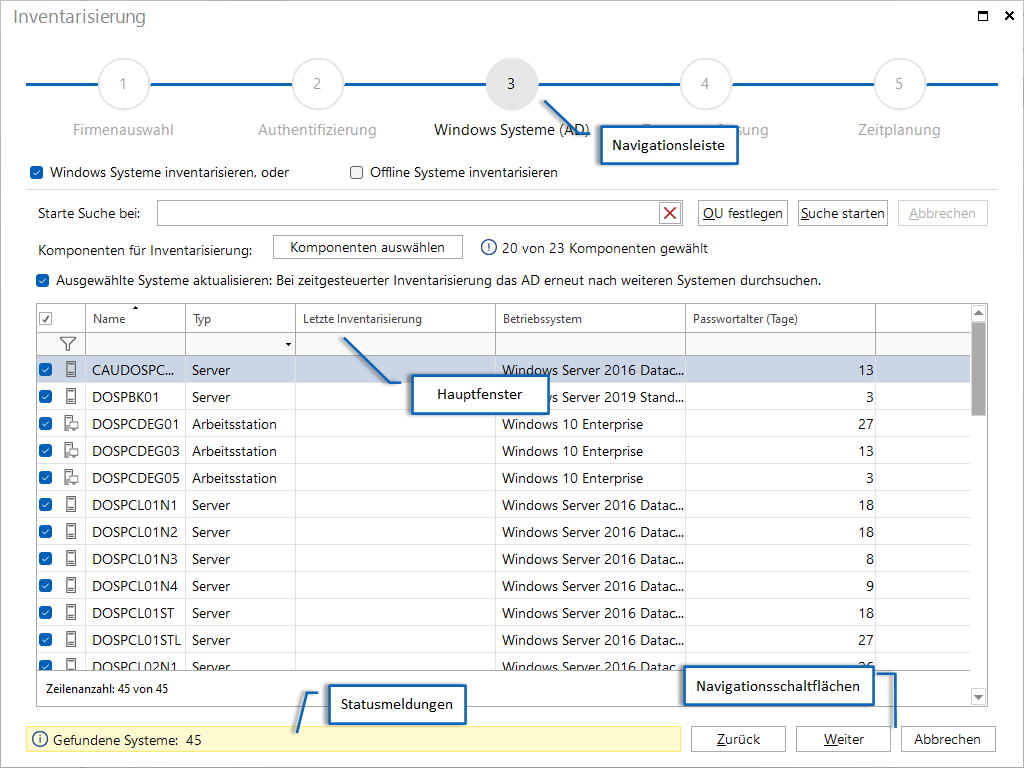The width and height of the screenshot is (1024, 768).
Task: Go to step 1 Firmenauswahl
Action: [x=123, y=84]
